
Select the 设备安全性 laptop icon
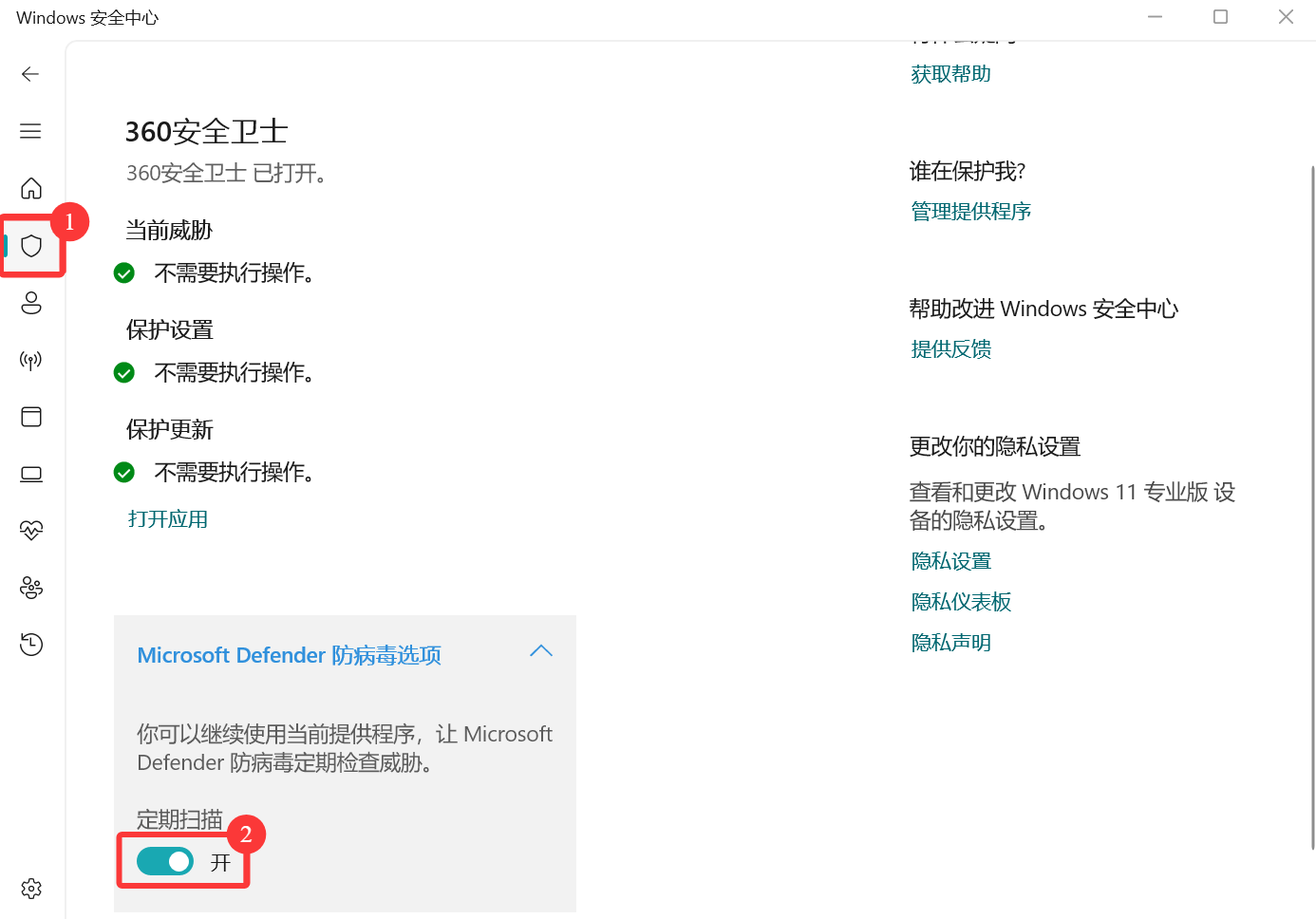(30, 474)
